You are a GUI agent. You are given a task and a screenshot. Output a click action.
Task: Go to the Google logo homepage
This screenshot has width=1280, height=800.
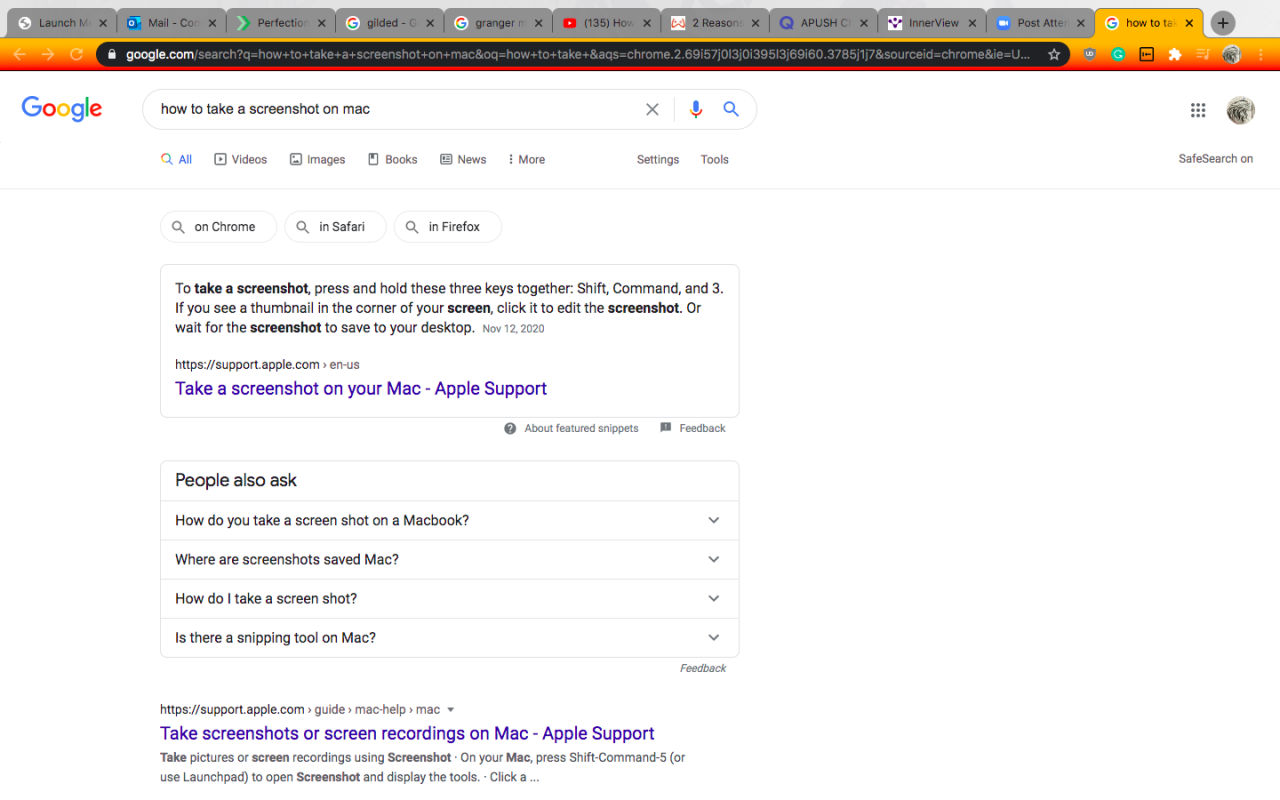point(62,109)
